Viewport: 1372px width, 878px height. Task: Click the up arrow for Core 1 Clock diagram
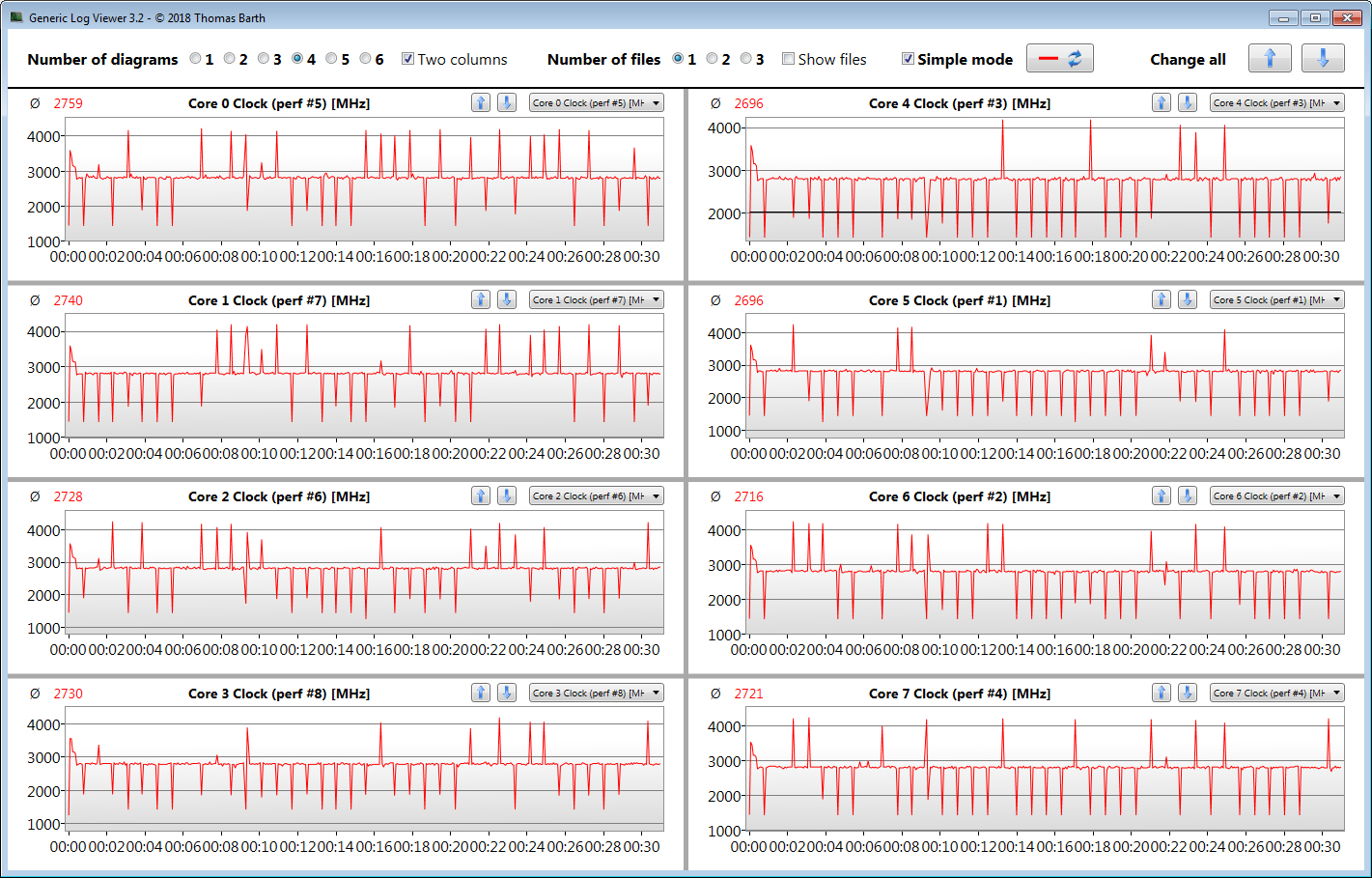tap(481, 299)
